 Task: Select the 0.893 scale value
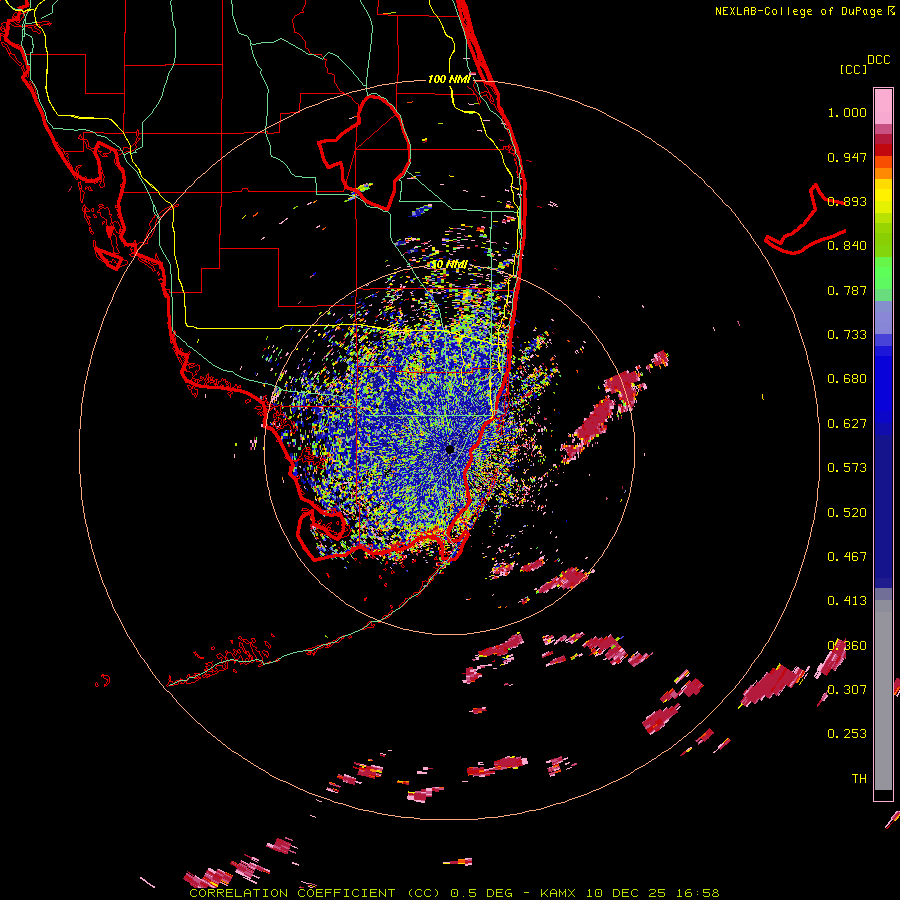click(x=847, y=201)
